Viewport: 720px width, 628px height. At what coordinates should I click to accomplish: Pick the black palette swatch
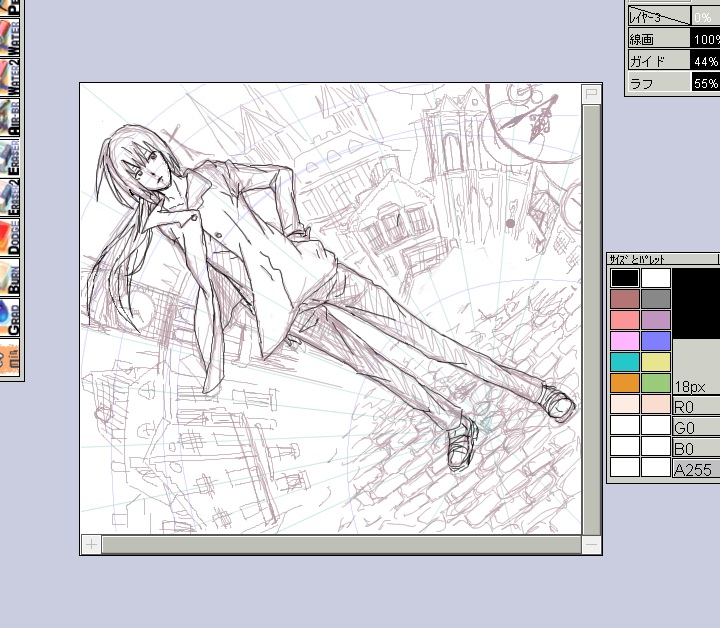pyautogui.click(x=624, y=278)
